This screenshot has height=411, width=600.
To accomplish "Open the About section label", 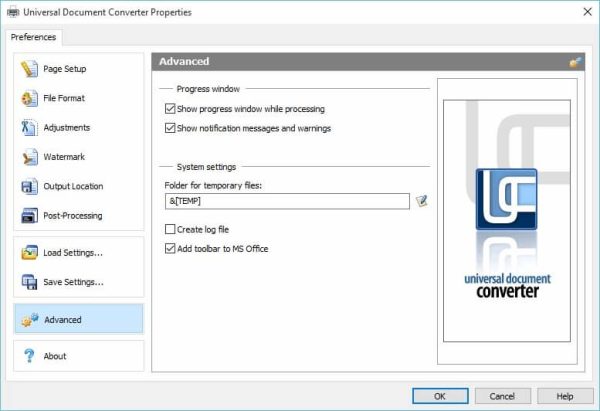I will click(55, 356).
